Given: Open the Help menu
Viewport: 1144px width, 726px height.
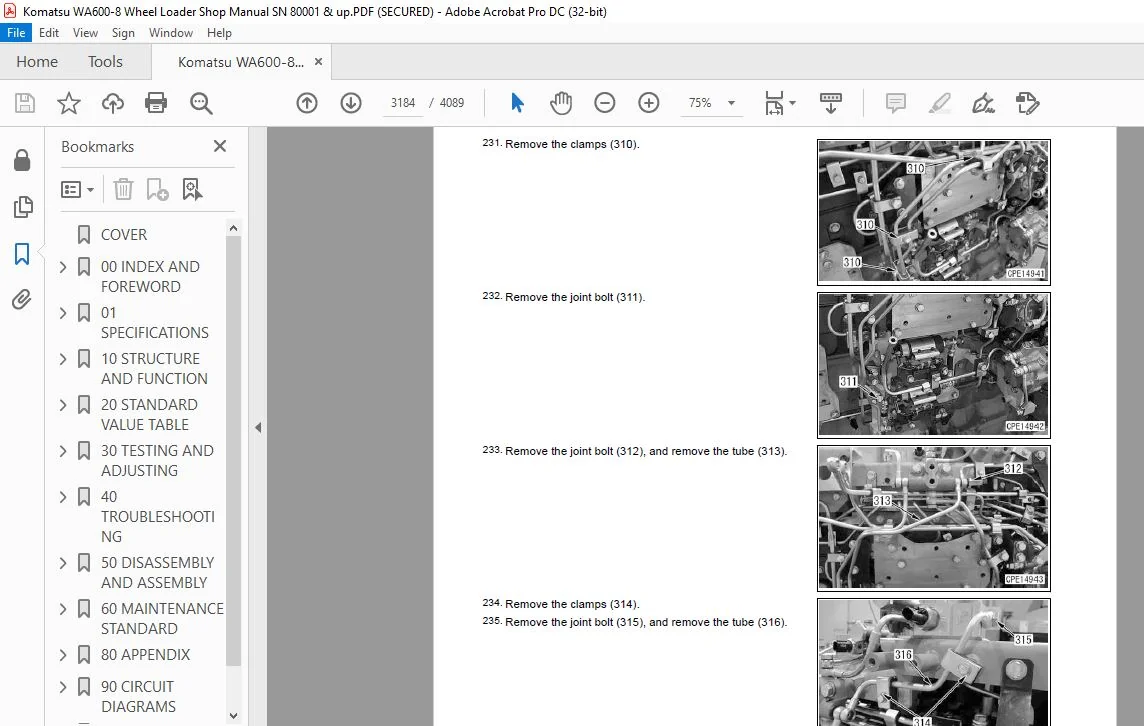Looking at the screenshot, I should (x=219, y=33).
